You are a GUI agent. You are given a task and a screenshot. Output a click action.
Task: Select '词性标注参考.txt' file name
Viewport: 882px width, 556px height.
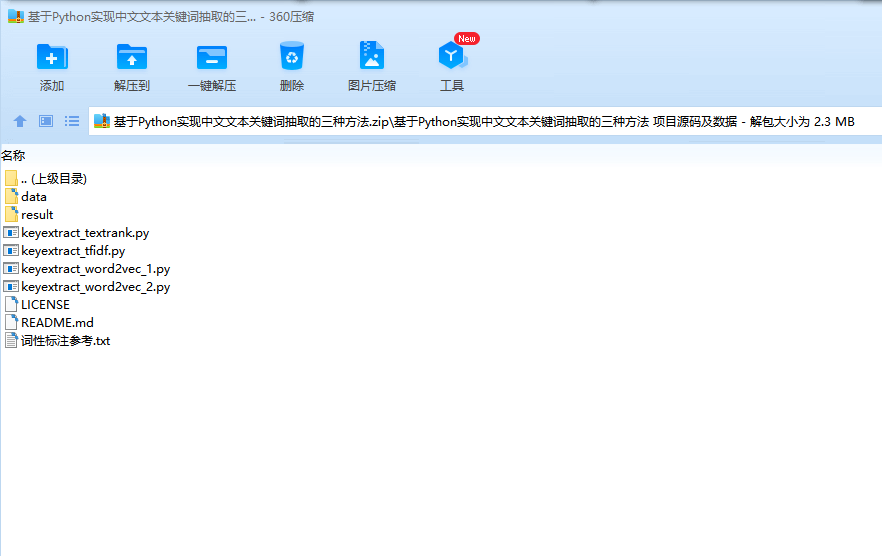[x=65, y=340]
